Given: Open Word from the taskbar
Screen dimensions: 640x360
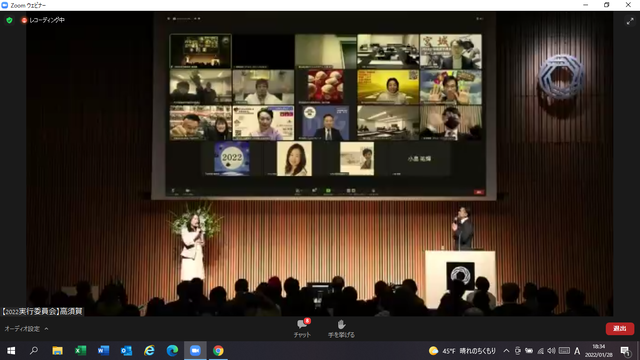Looking at the screenshot, I should coord(103,351).
